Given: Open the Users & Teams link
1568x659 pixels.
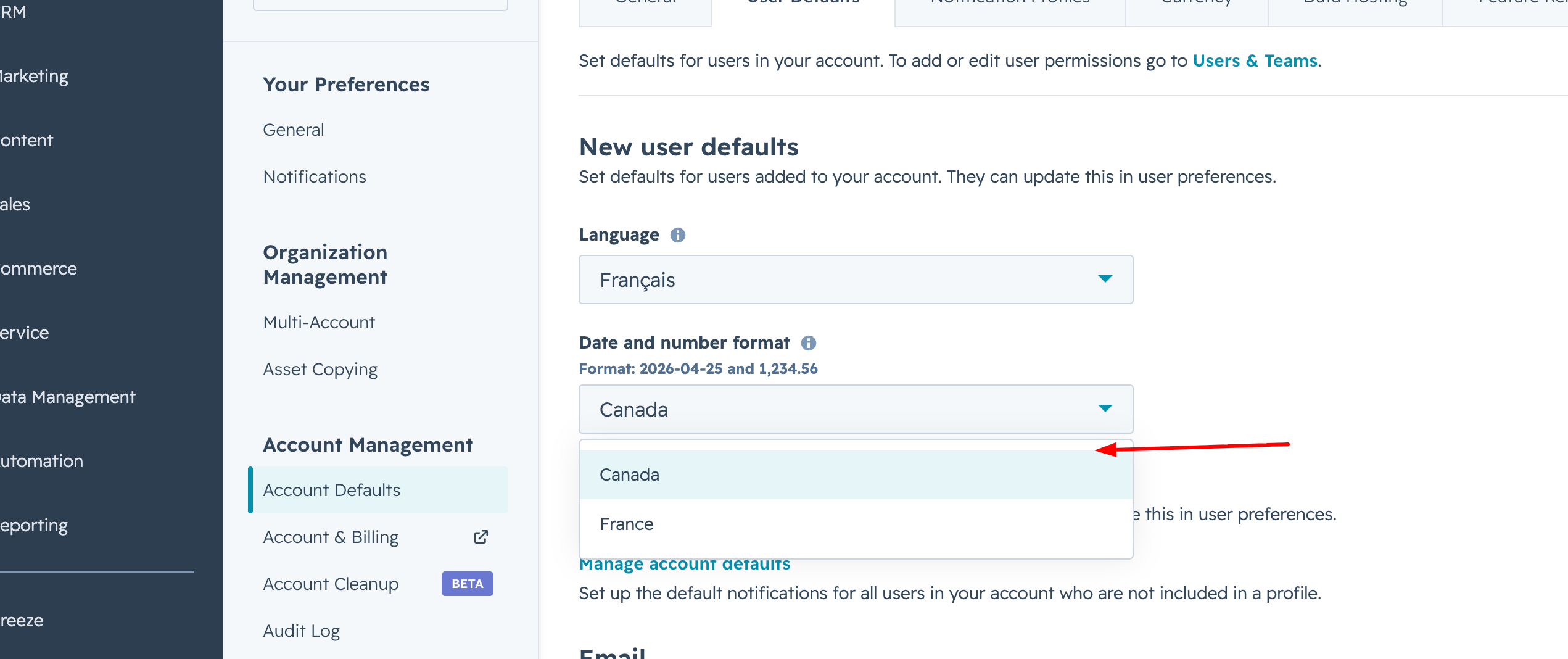Looking at the screenshot, I should 1255,60.
